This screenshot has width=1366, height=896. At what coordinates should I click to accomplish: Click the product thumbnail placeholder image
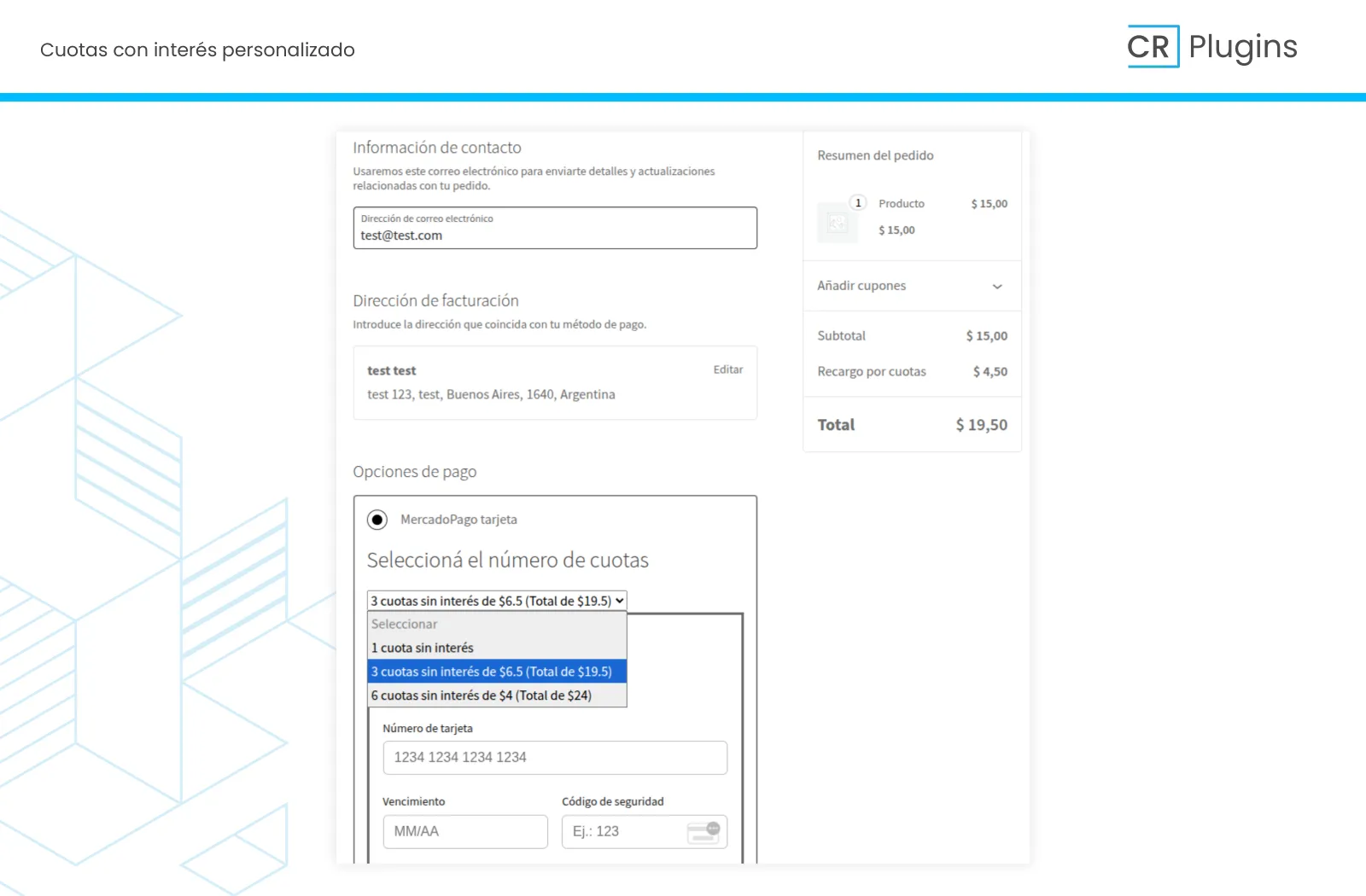(x=838, y=223)
